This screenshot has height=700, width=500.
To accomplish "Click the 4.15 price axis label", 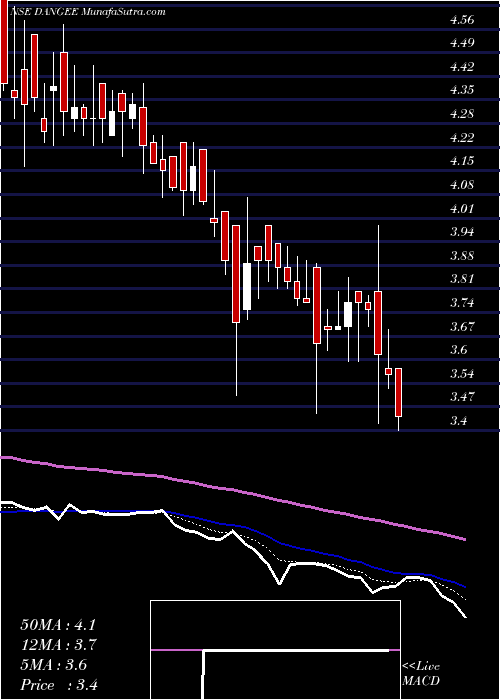I will [462, 161].
